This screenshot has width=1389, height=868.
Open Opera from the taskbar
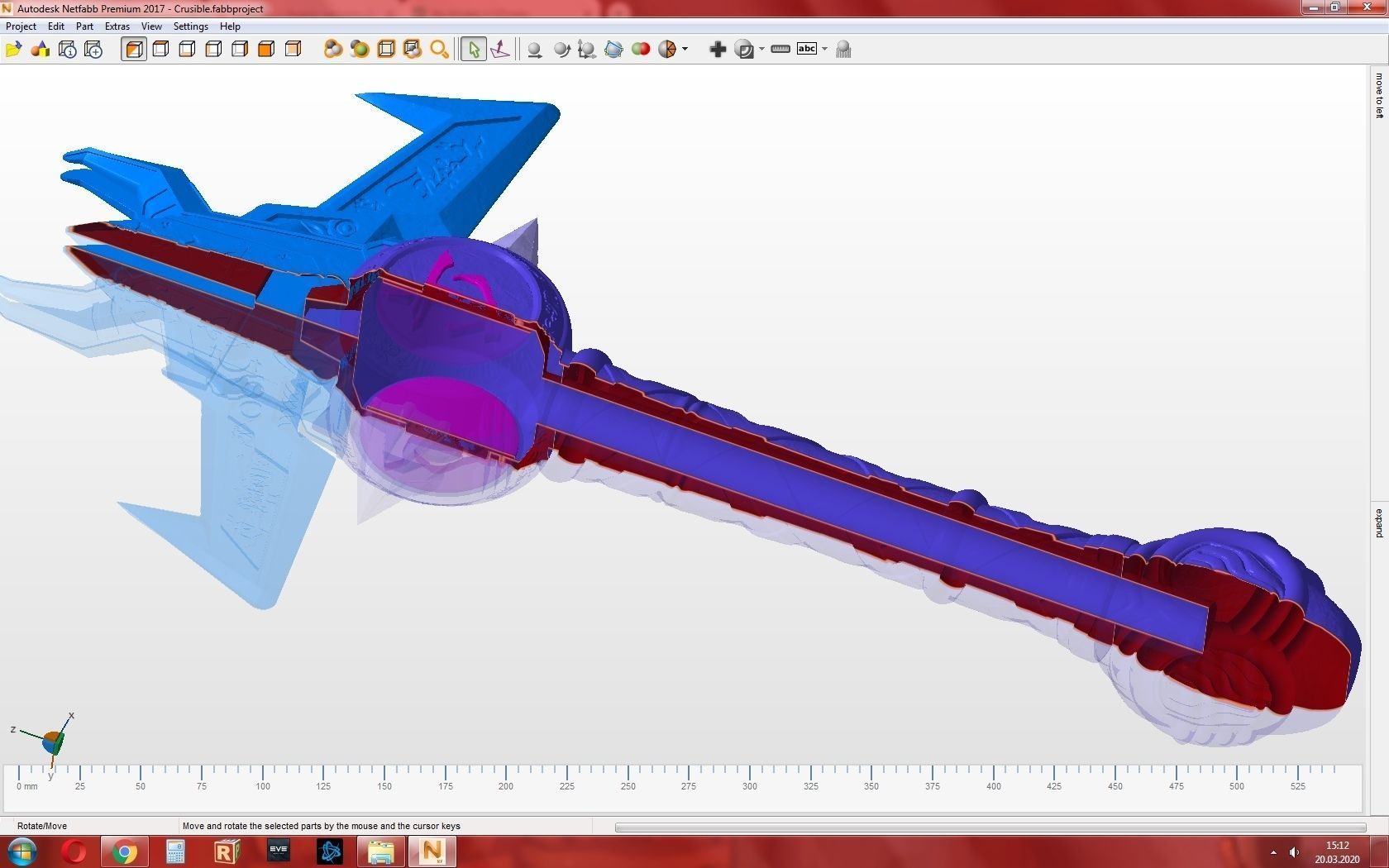coord(74,851)
